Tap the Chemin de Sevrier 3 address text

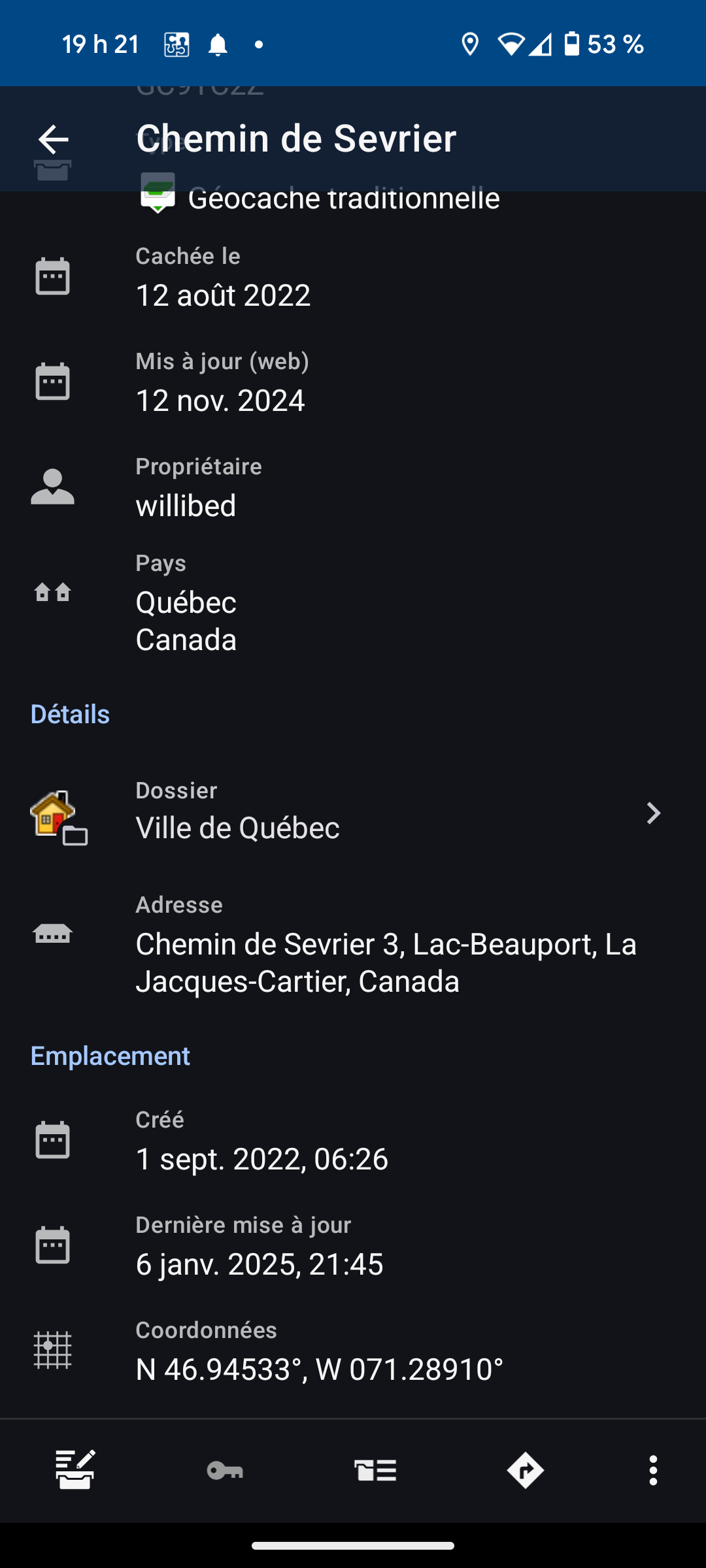tap(386, 962)
